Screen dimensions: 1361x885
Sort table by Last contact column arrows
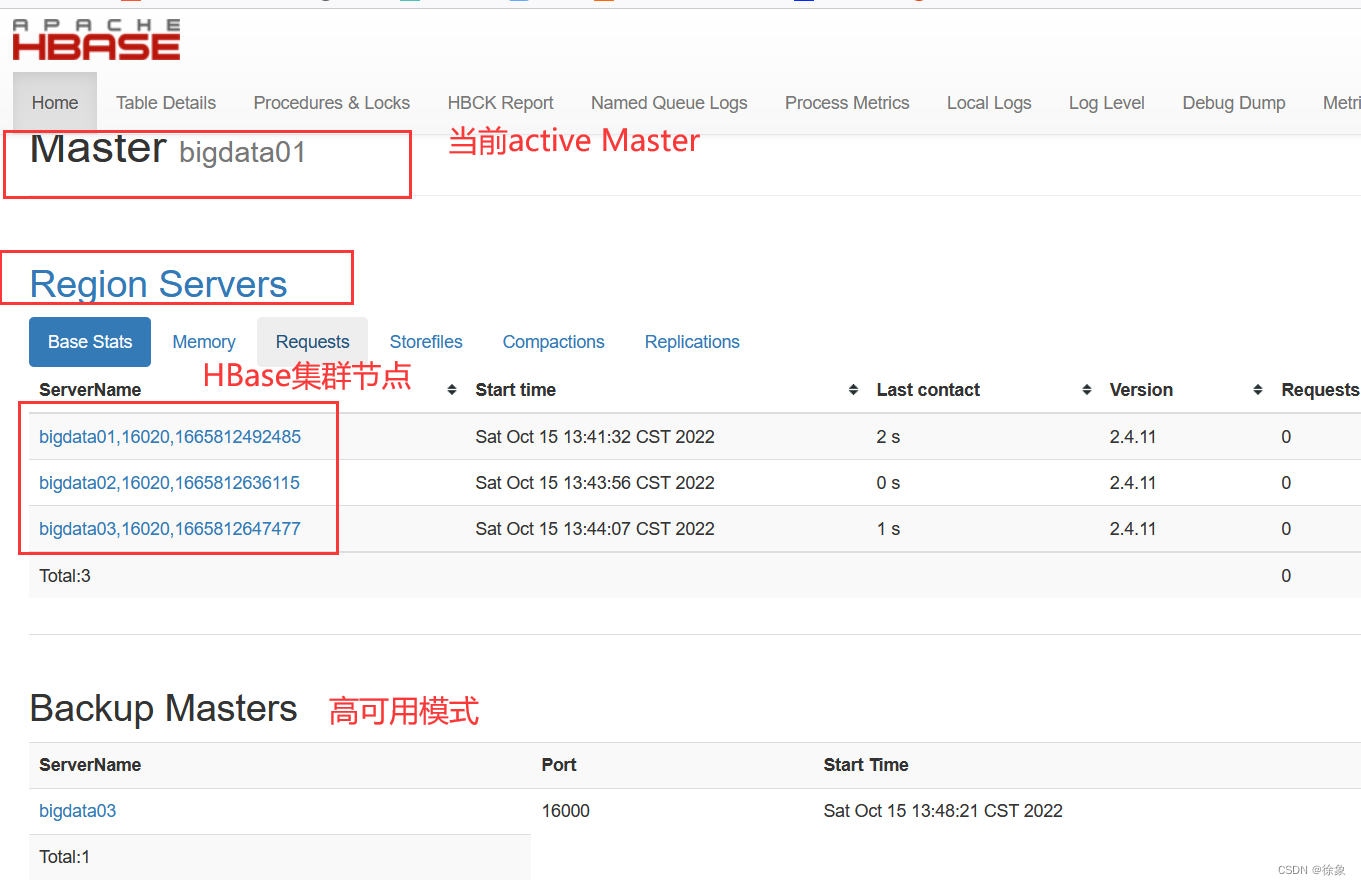click(1086, 390)
